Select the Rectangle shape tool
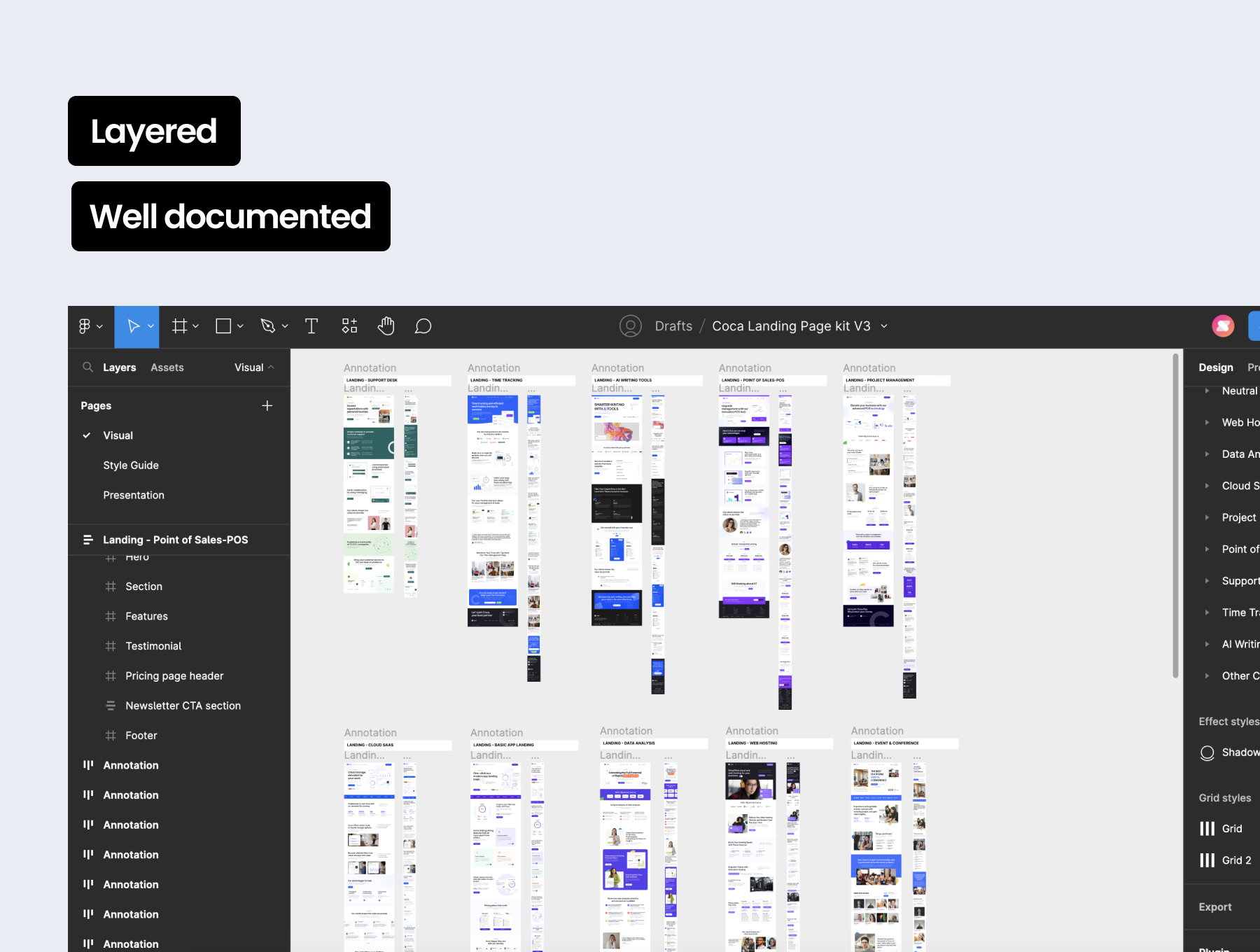 pos(223,326)
